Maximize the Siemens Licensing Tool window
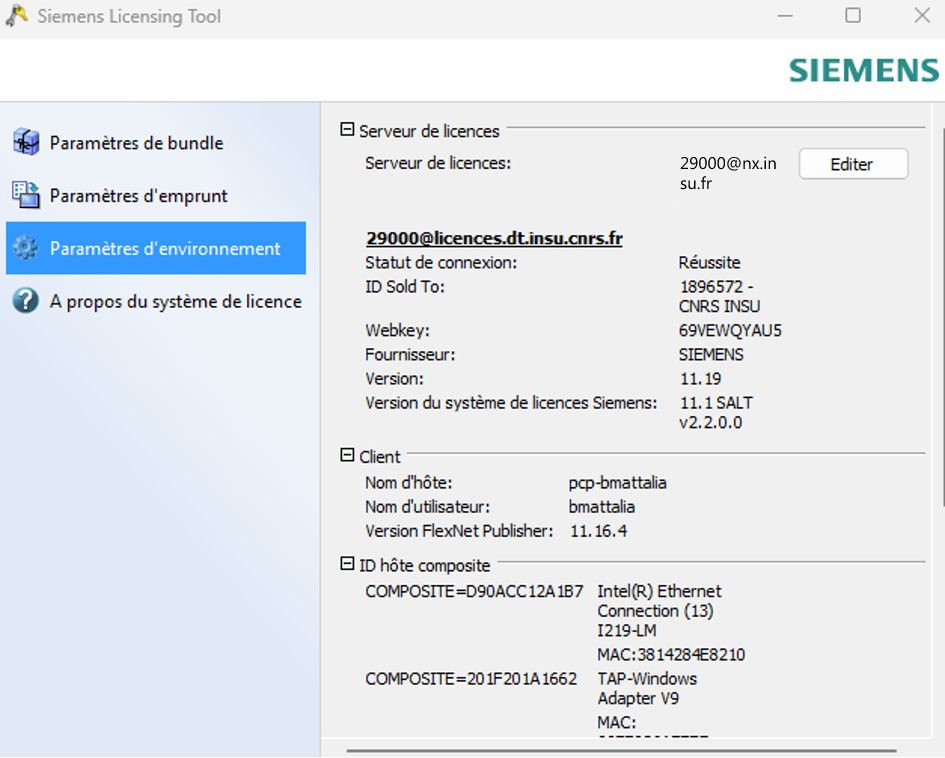This screenshot has height=758, width=945. [x=853, y=16]
